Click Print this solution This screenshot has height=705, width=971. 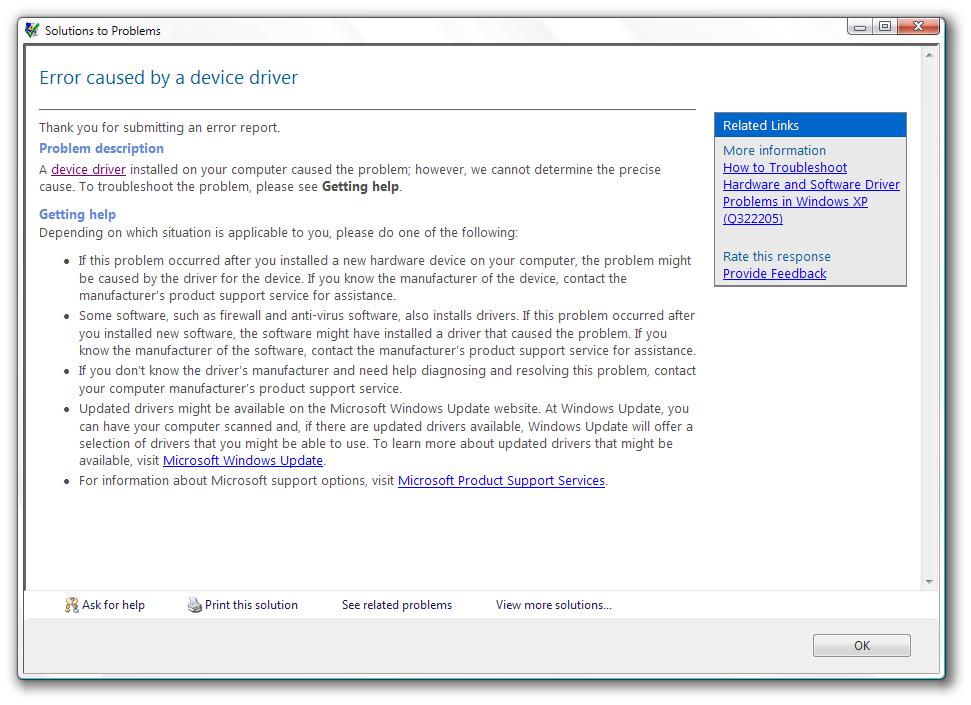pos(251,605)
